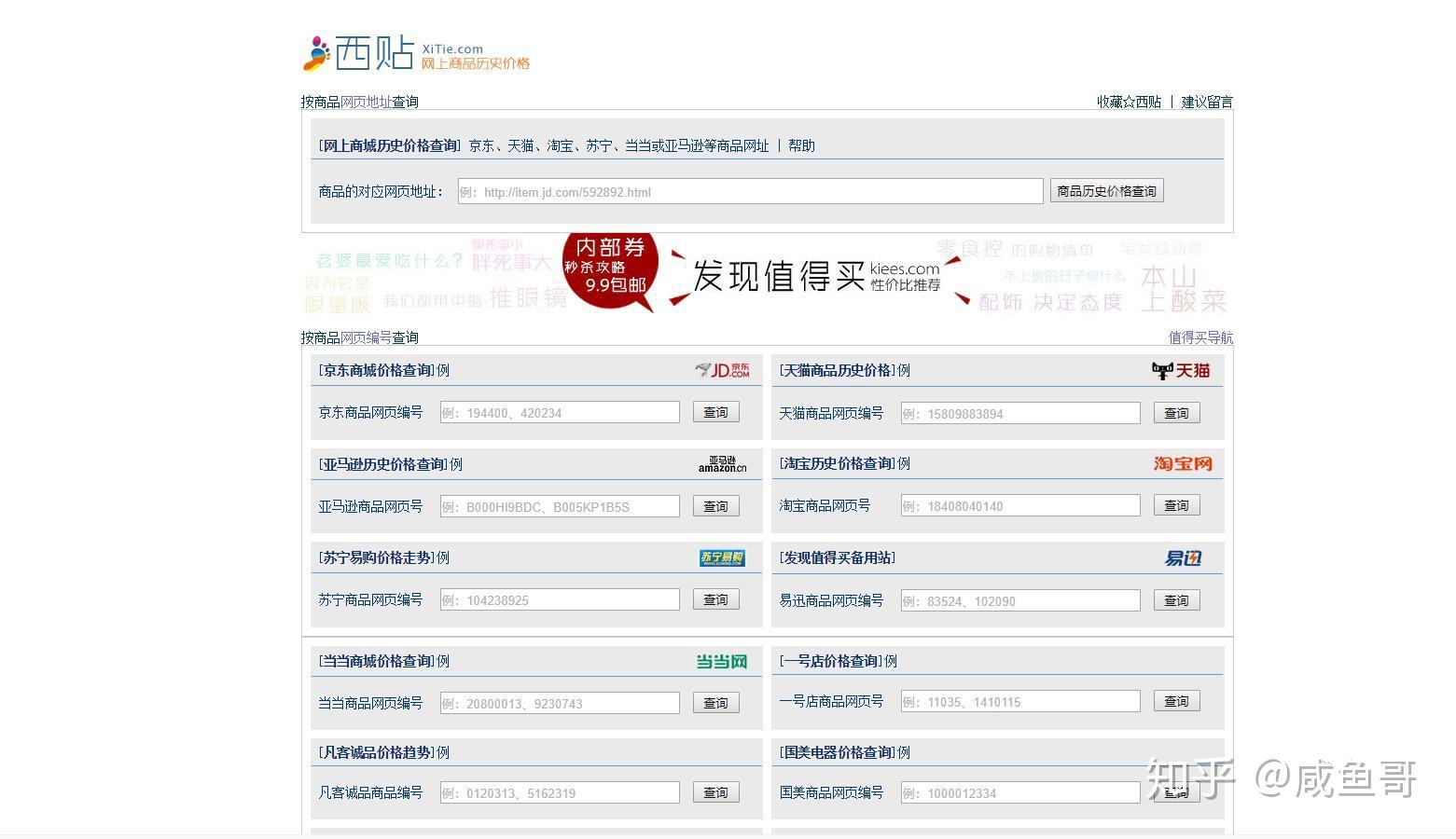Open the 亚马逊历史价格查询 heading link
The image size is (1456, 839).
coord(383,464)
